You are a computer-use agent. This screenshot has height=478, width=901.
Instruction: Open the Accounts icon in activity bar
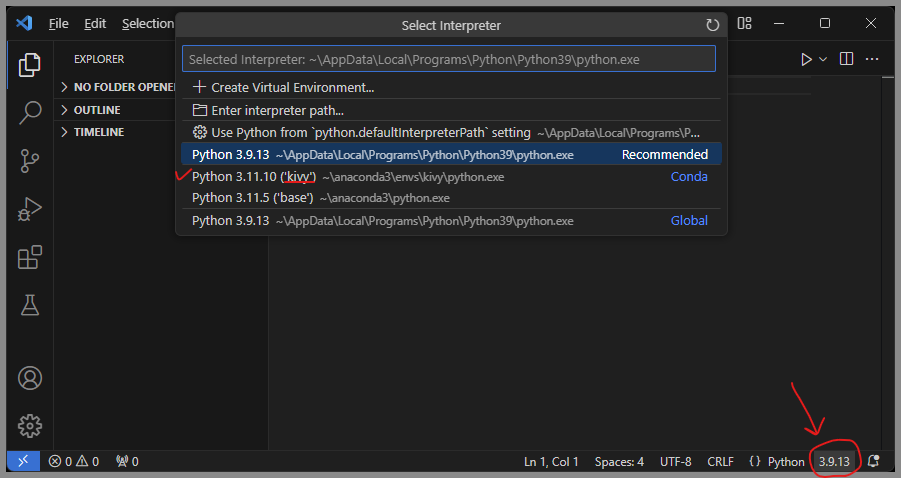pyautogui.click(x=29, y=378)
